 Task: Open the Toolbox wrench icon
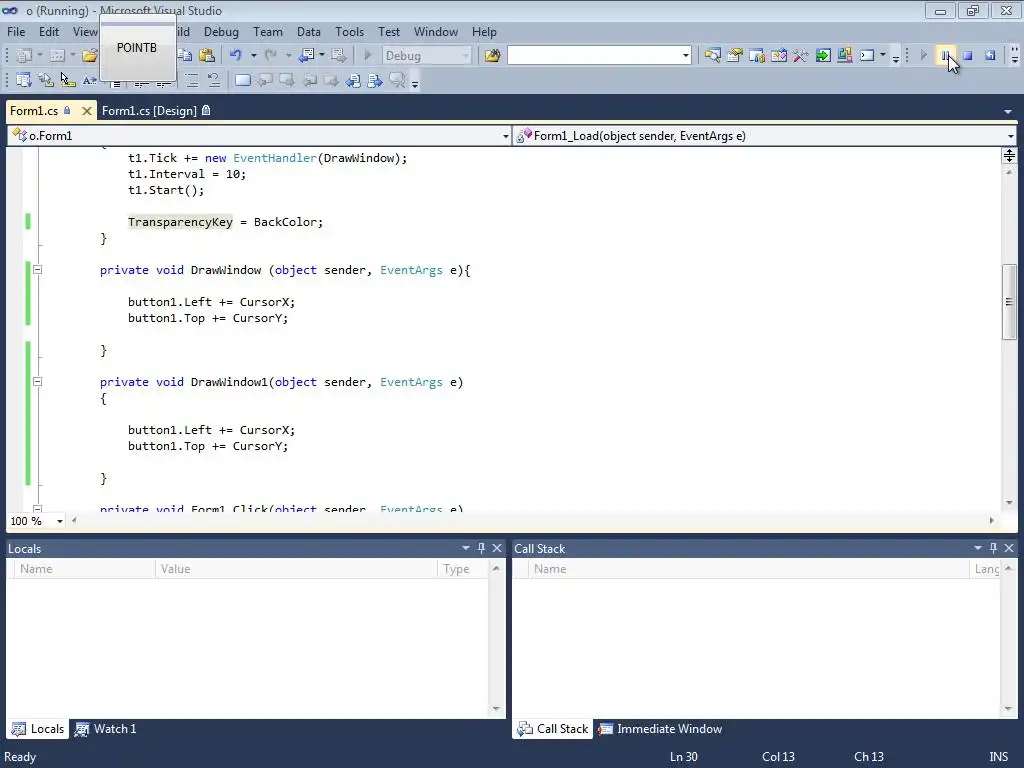(x=801, y=56)
